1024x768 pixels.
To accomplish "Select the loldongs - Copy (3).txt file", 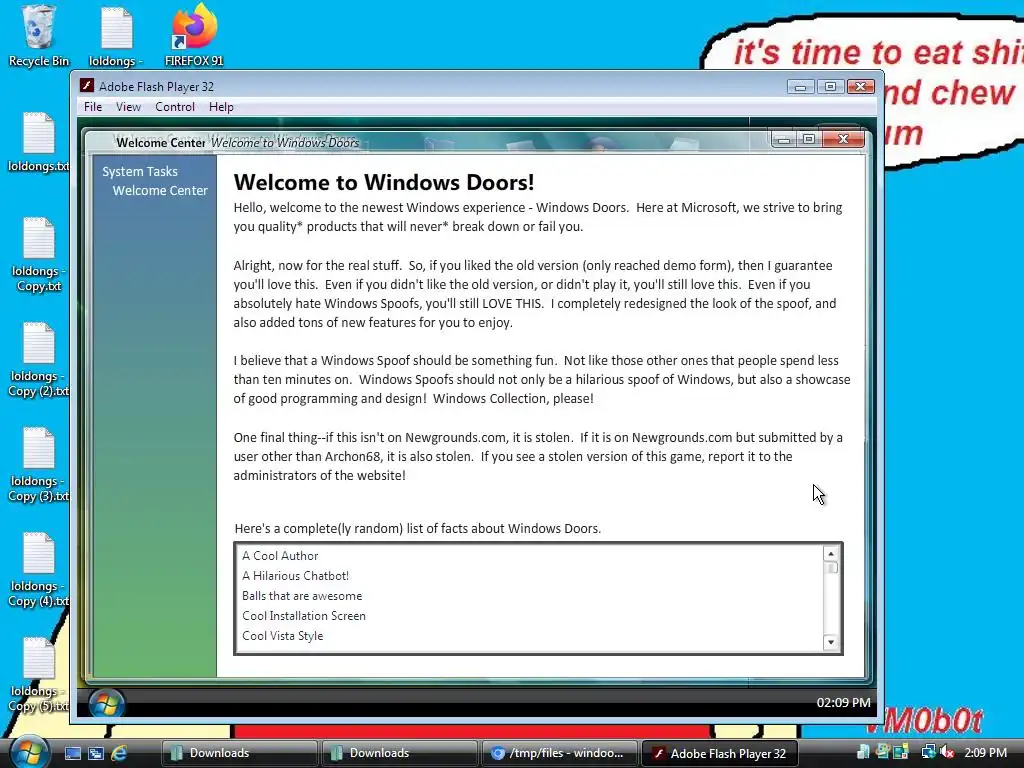I will coord(39,465).
